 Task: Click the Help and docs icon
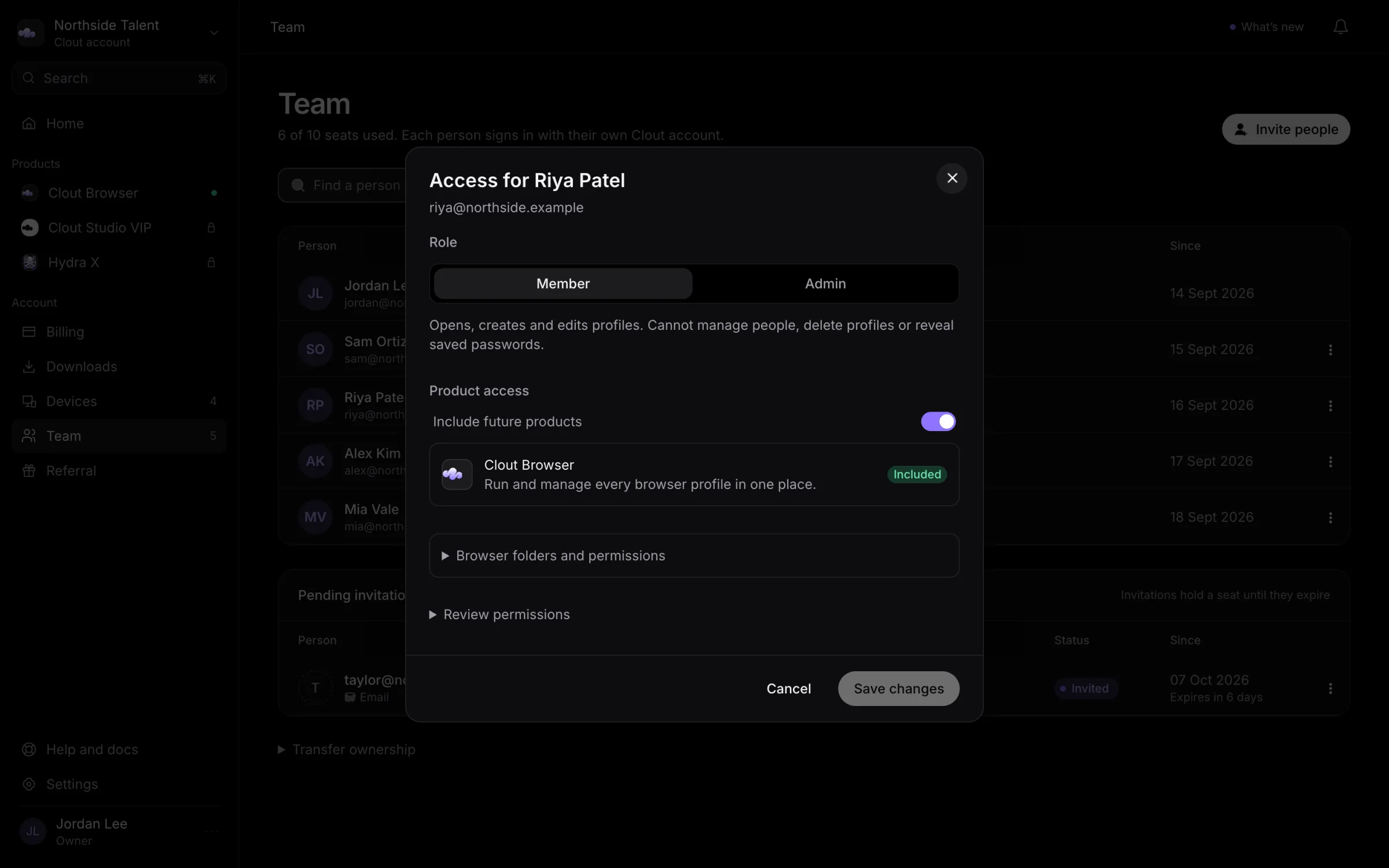pyautogui.click(x=29, y=749)
